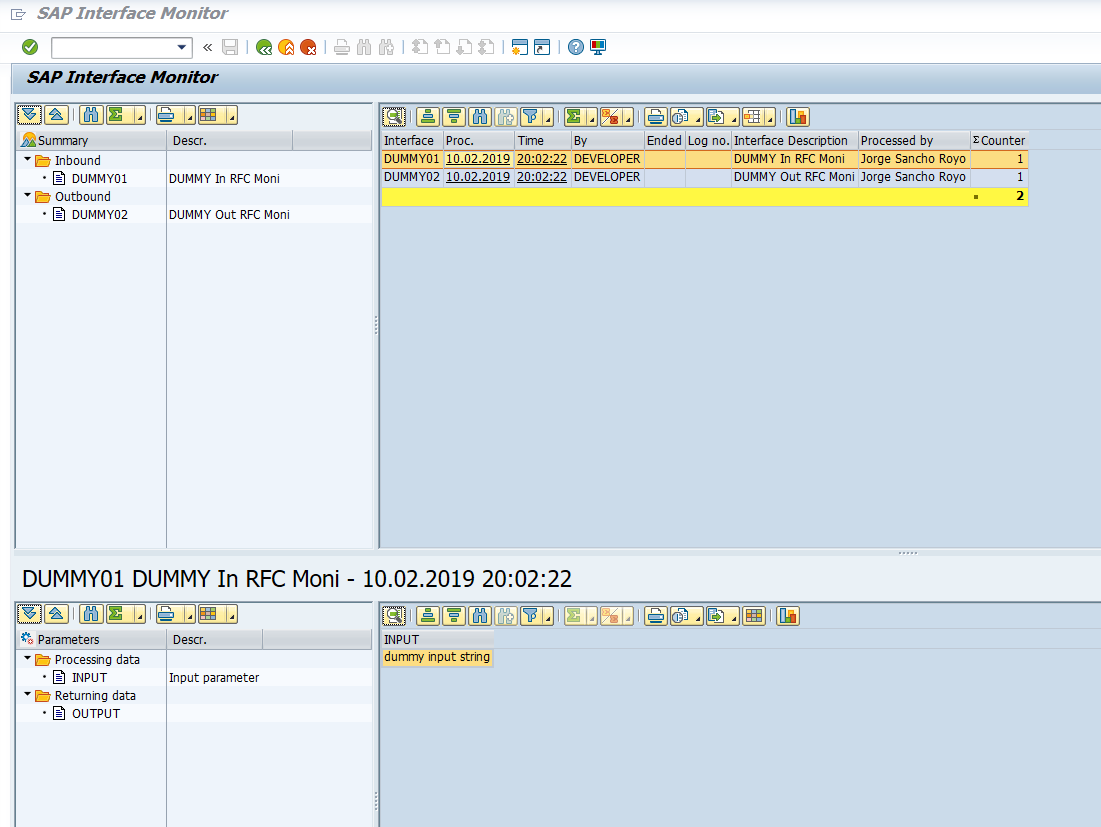Open Customize Local Layout monitor icon
The image size is (1101, 827).
pos(598,47)
